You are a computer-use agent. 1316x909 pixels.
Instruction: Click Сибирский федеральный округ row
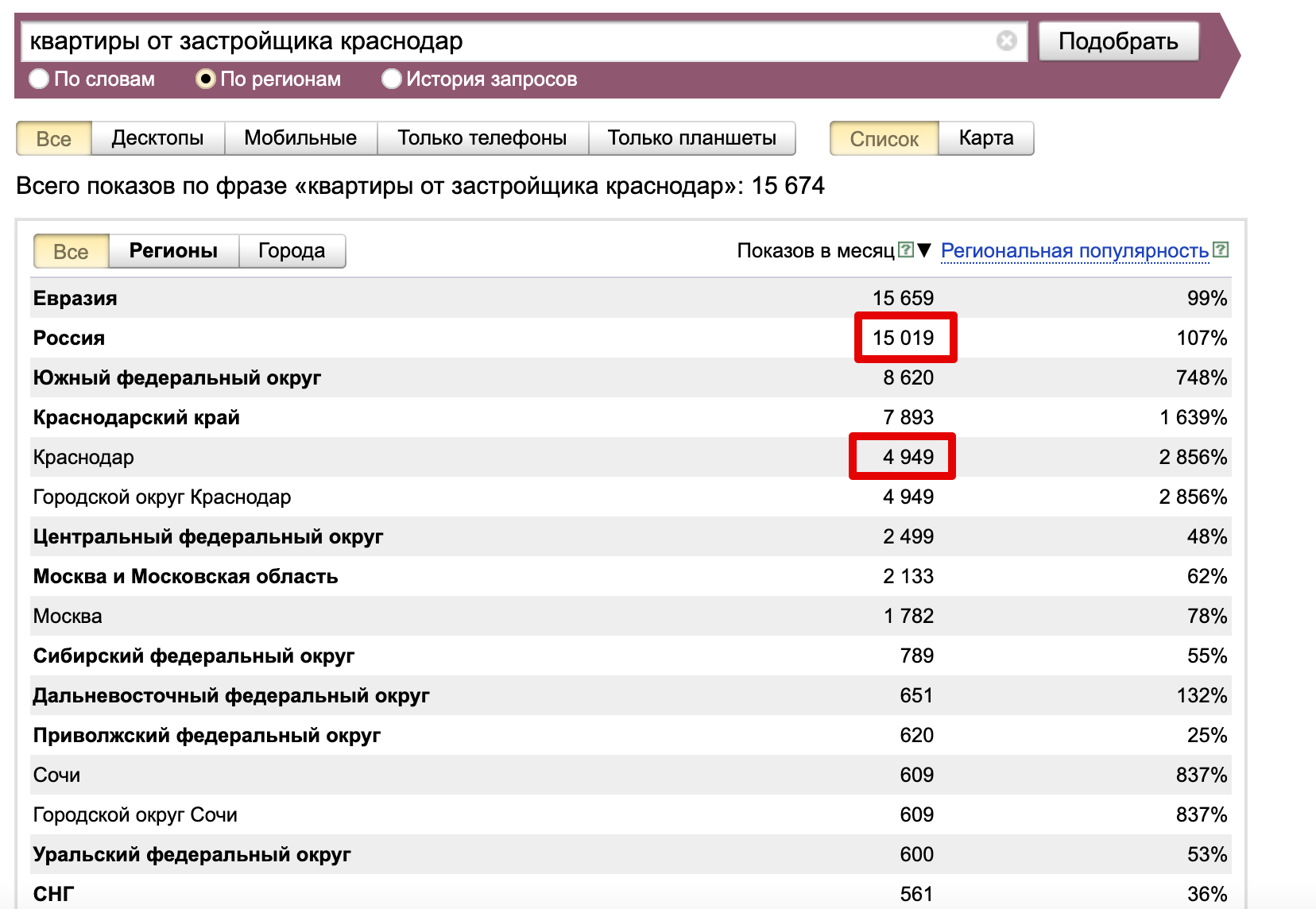[x=631, y=656]
